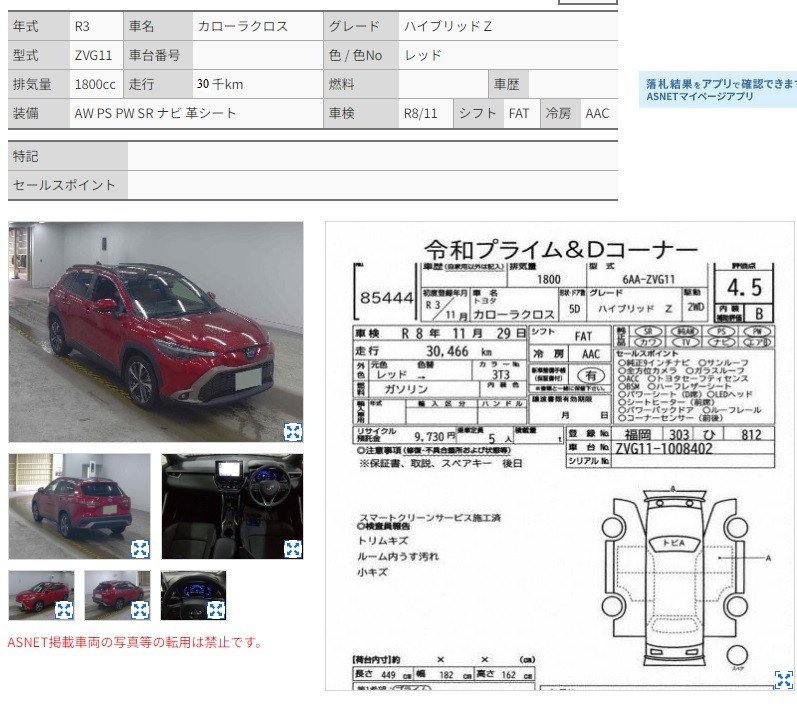
Task: Click the 車歴 label cell
Action: coord(508,84)
